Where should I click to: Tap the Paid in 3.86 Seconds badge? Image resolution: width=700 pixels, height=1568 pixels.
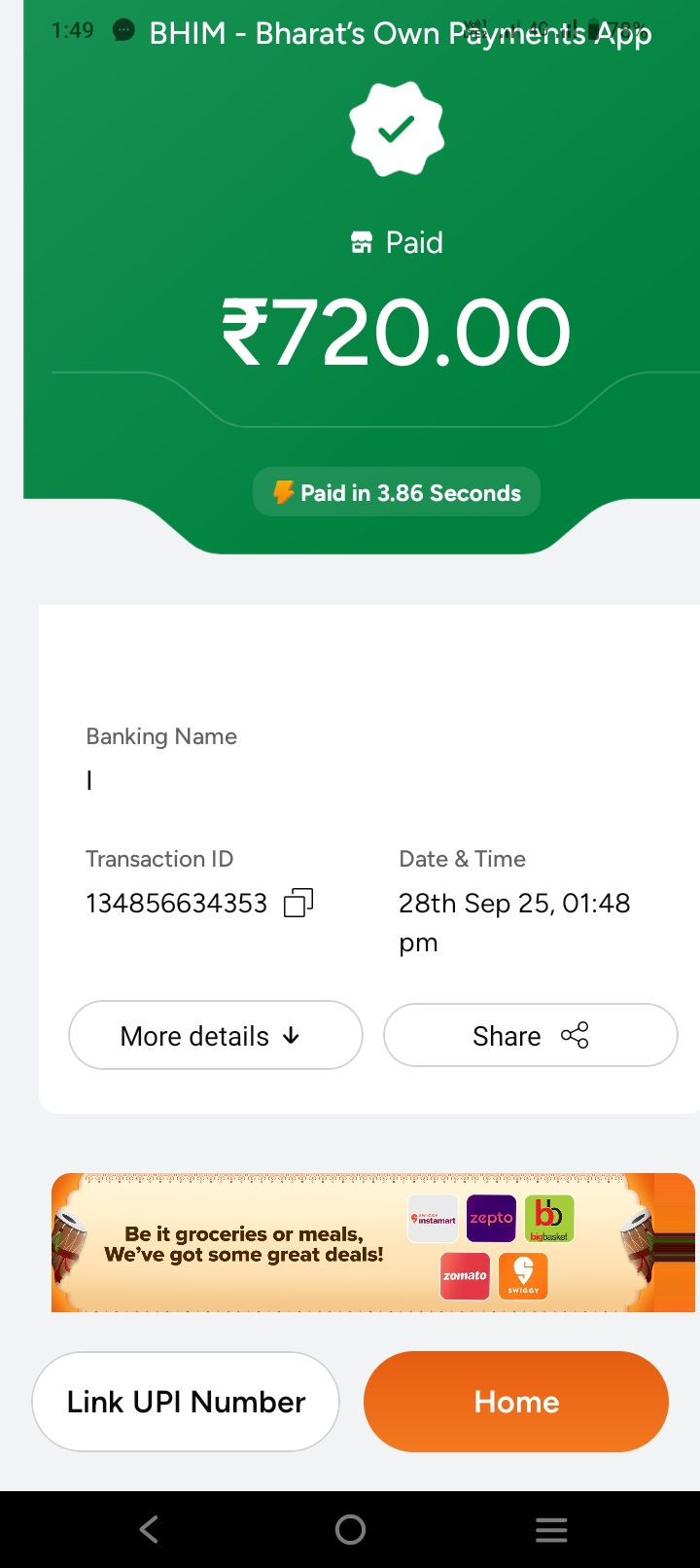click(397, 492)
